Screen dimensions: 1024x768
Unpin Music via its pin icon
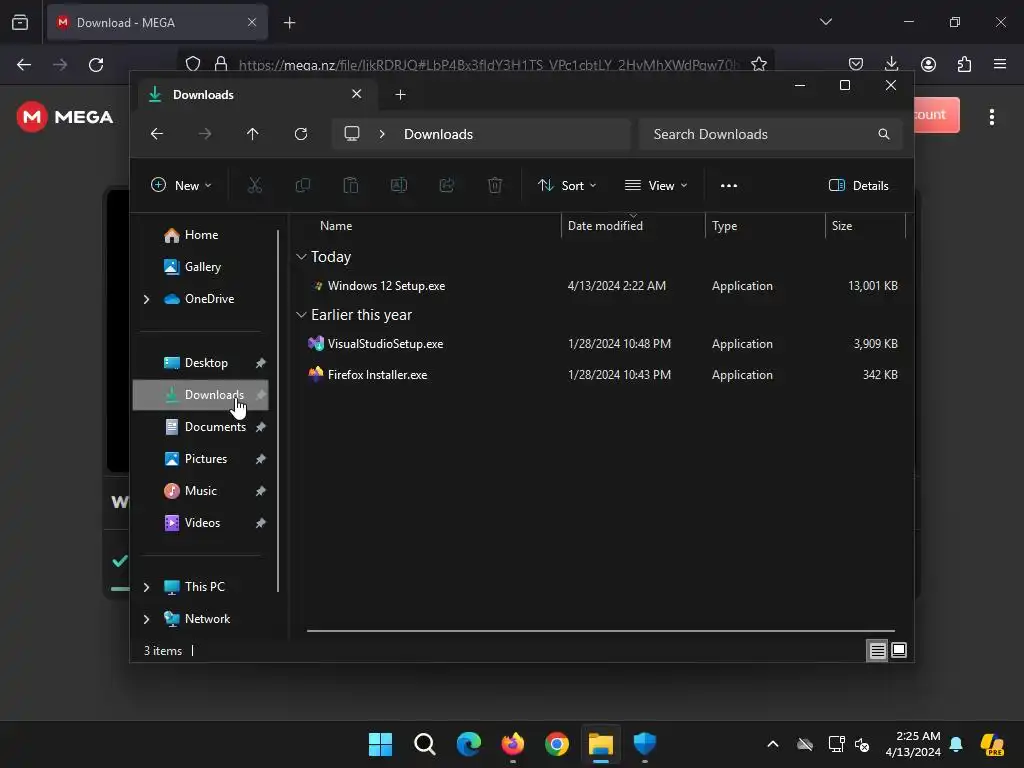pyautogui.click(x=261, y=491)
